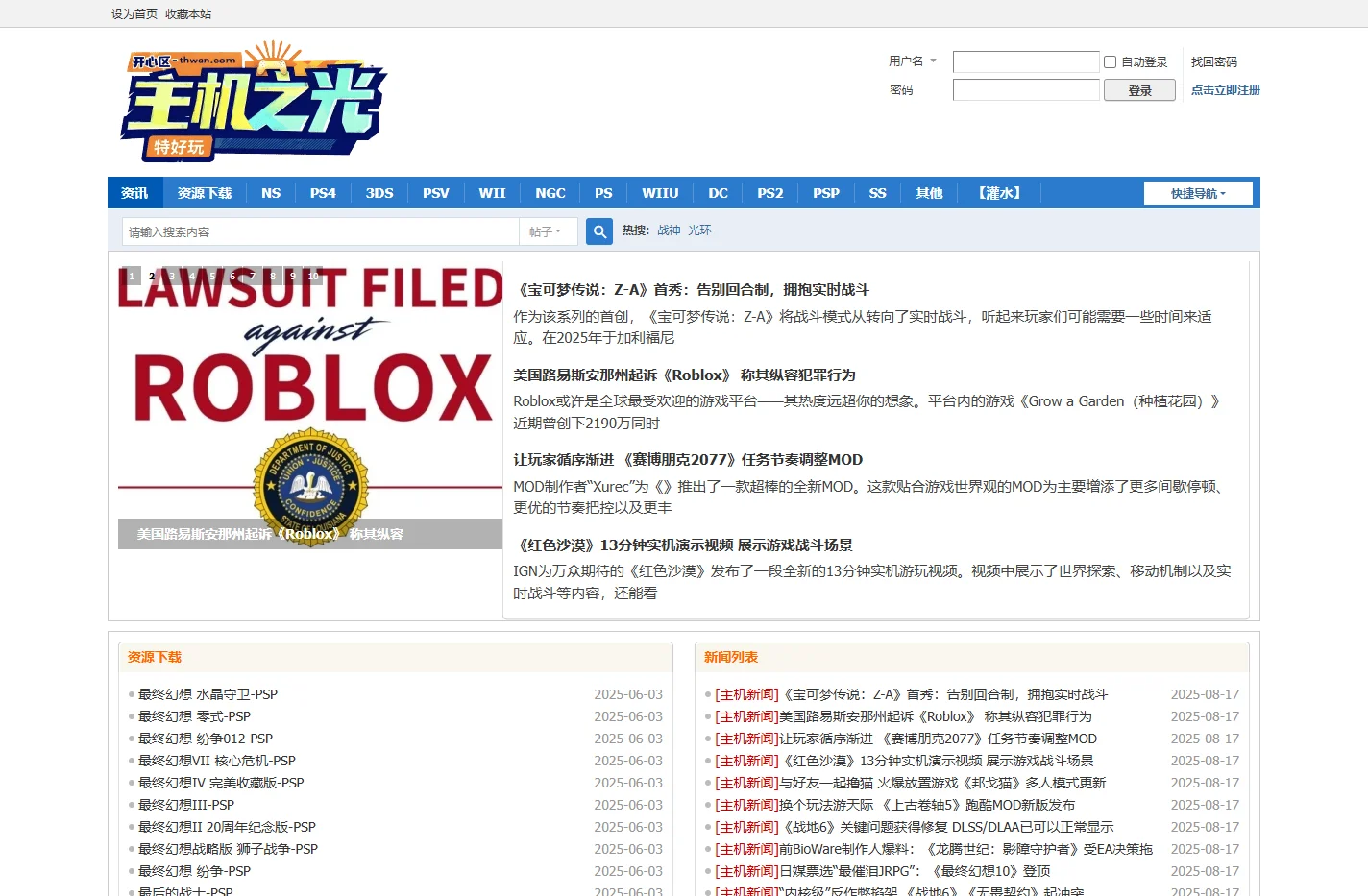Expand the 快捷导航 quick navigation dropdown
The width and height of the screenshot is (1368, 896).
pyautogui.click(x=1198, y=193)
